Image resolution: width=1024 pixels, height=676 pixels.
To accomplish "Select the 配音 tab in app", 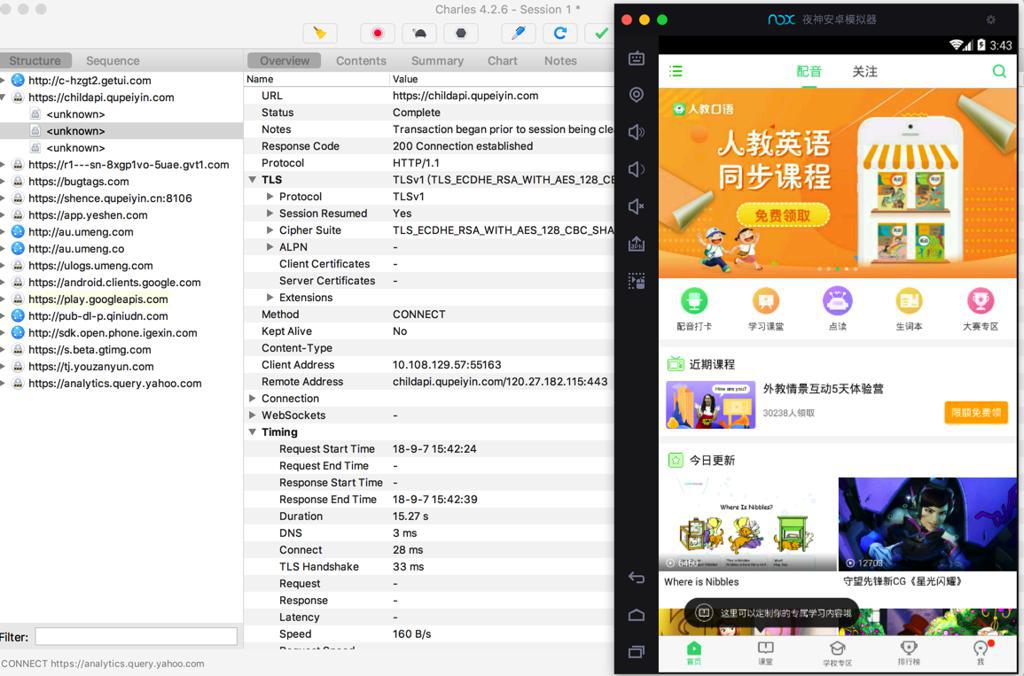I will [809, 71].
